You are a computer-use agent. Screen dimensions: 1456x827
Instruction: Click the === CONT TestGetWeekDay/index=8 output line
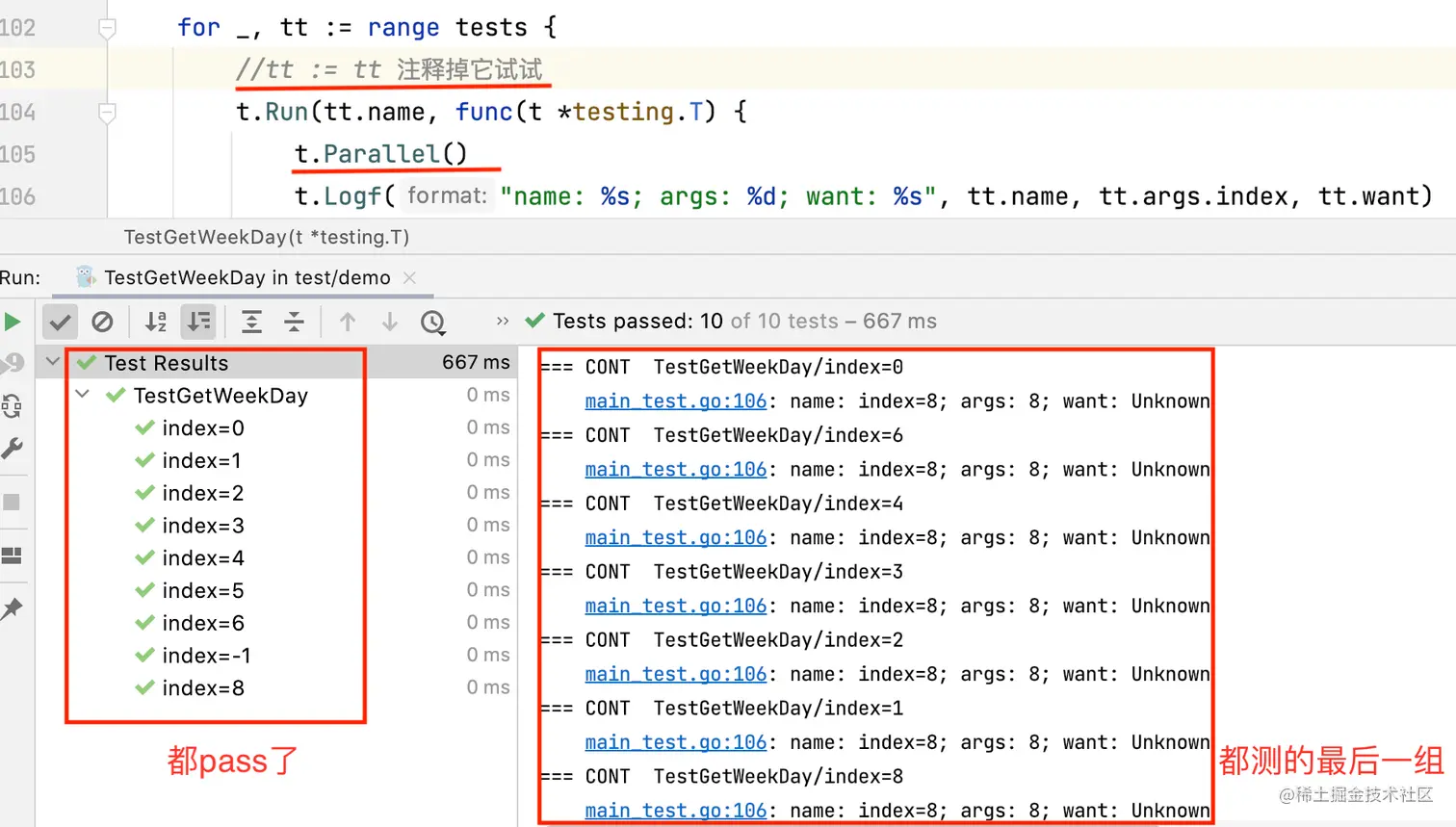pyautogui.click(x=721, y=777)
